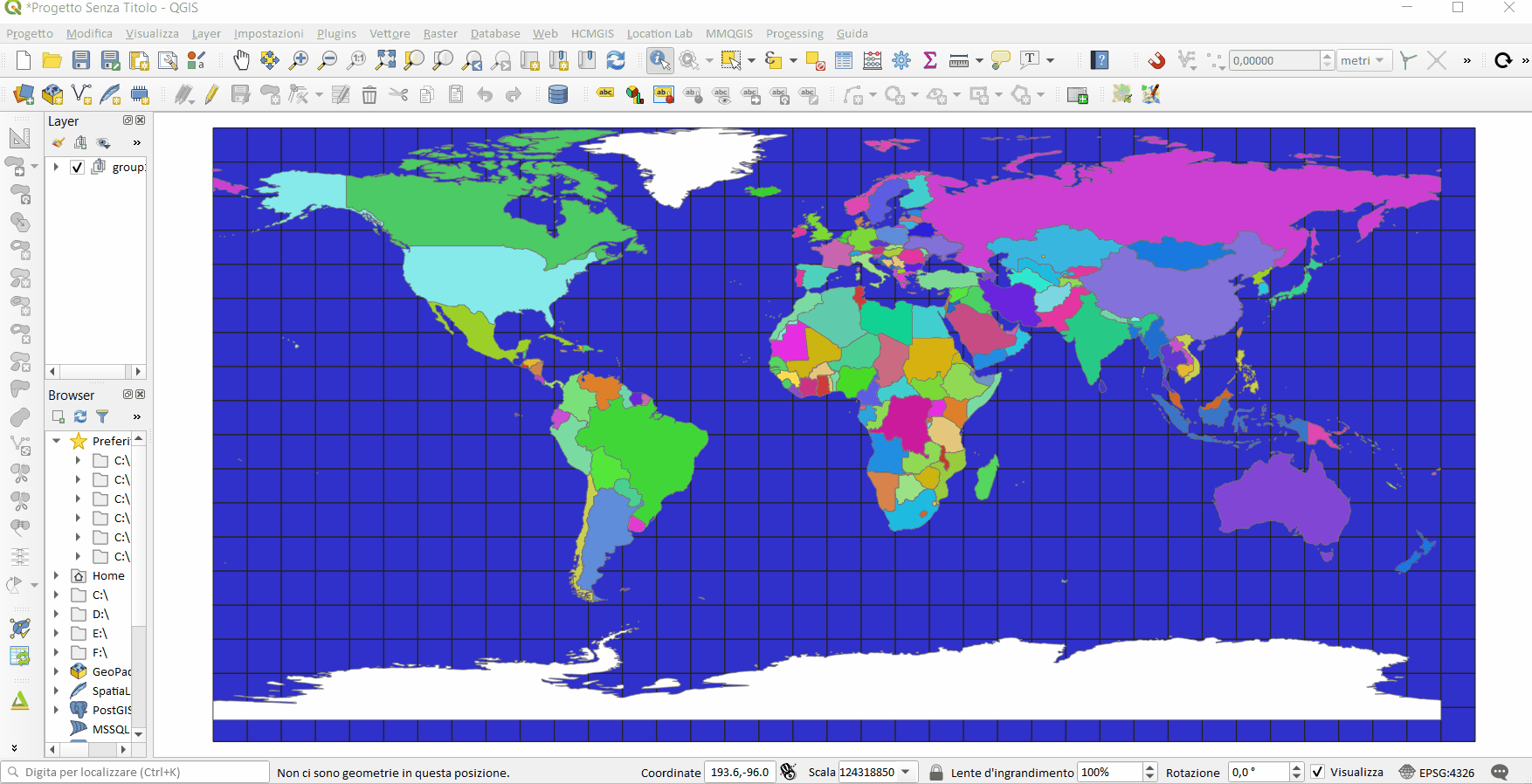Activate the Identify Features tool
1532x784 pixels.
[659, 60]
